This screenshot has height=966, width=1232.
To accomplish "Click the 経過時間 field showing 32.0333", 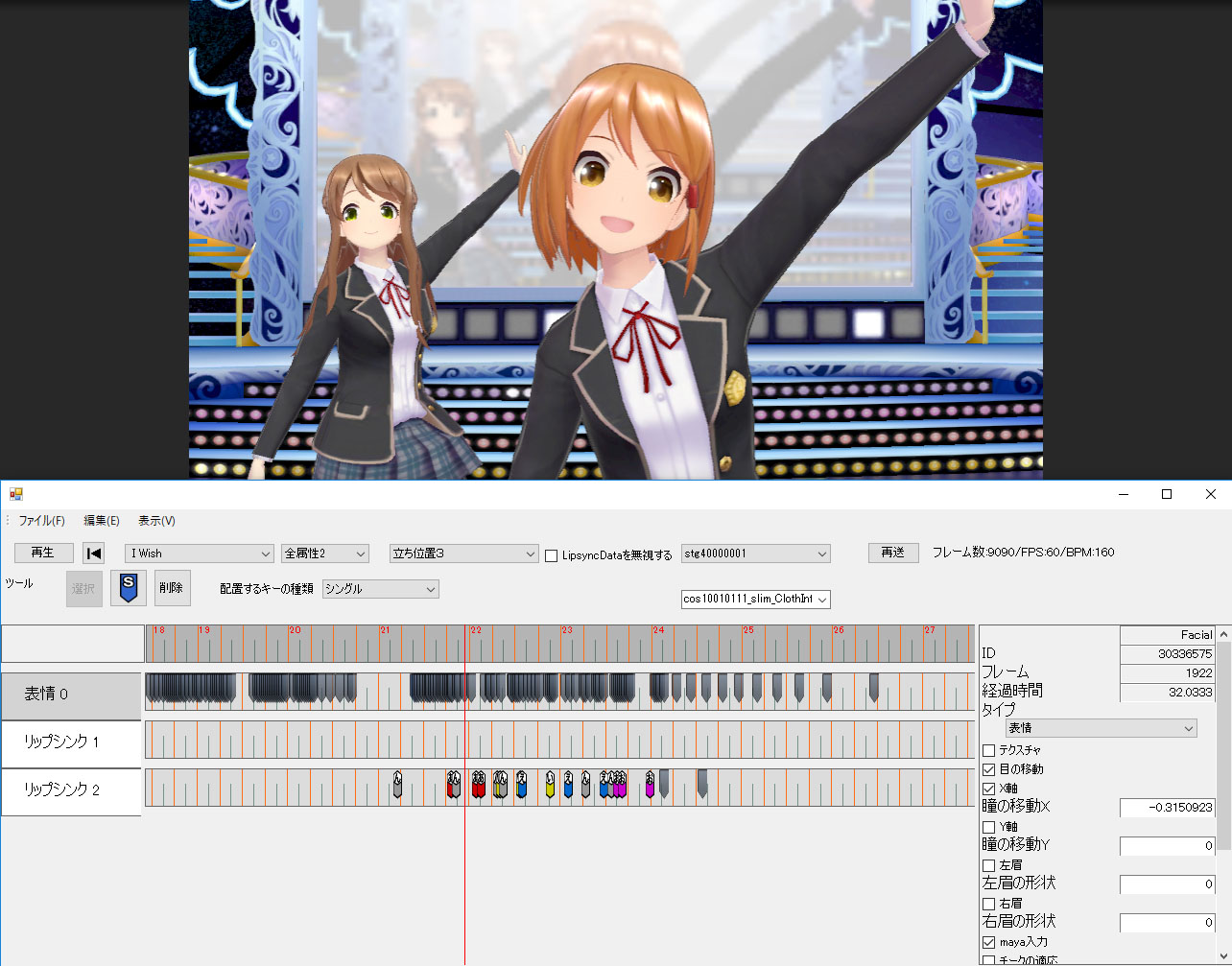I will point(1168,693).
